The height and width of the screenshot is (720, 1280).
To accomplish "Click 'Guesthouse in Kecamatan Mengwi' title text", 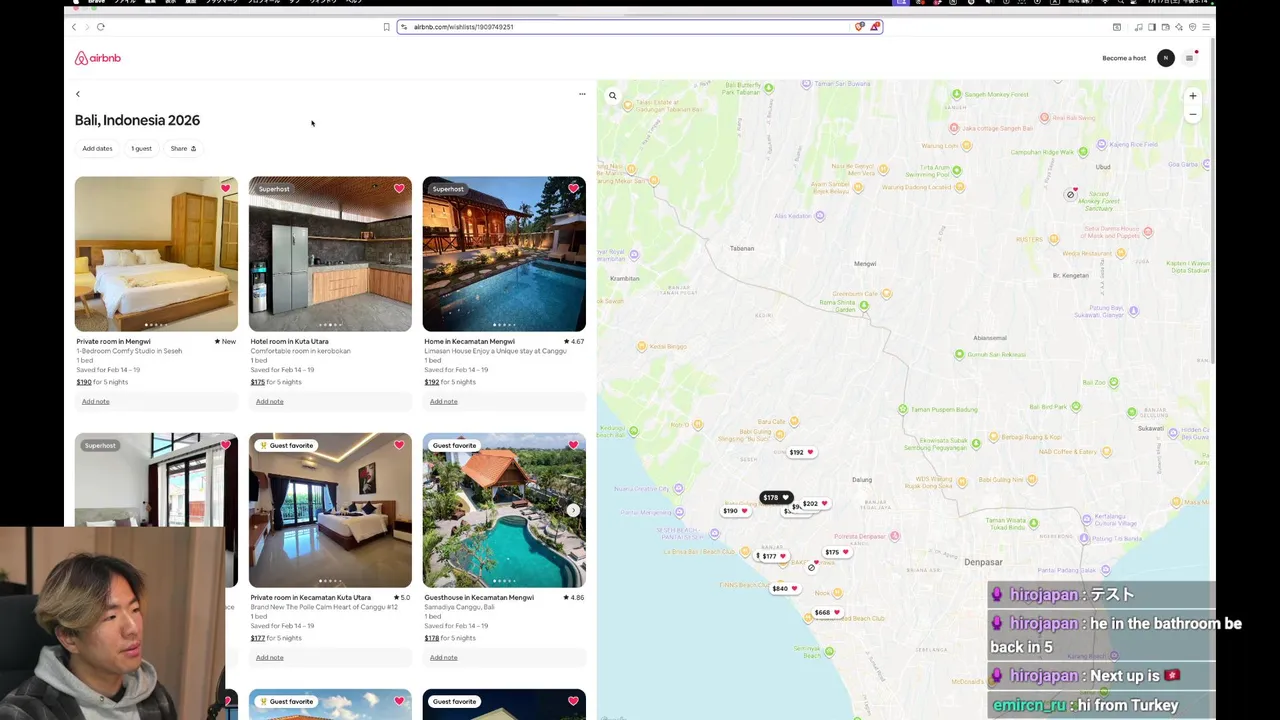I will pos(479,597).
